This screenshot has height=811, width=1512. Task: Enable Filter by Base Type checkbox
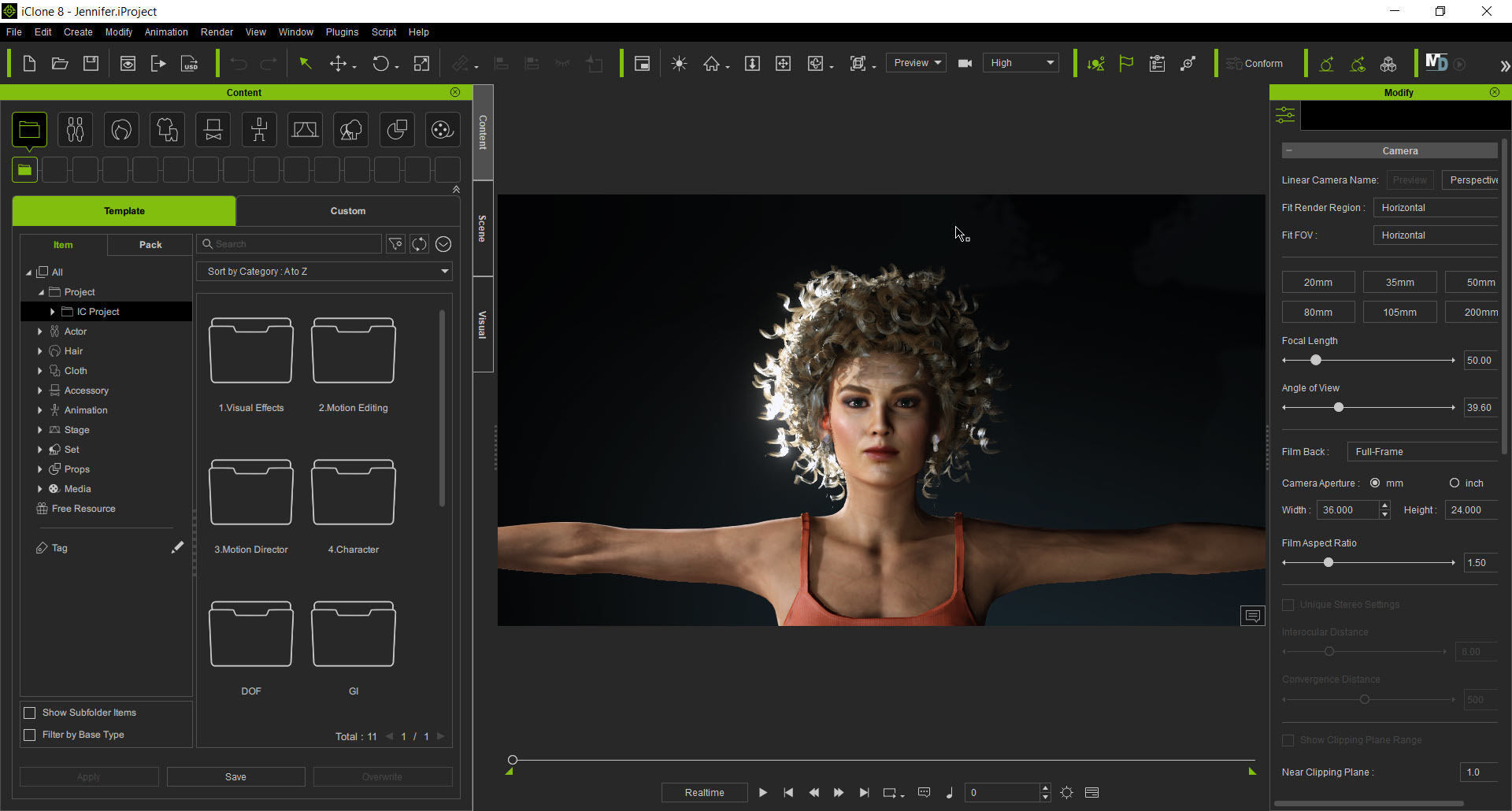point(30,735)
